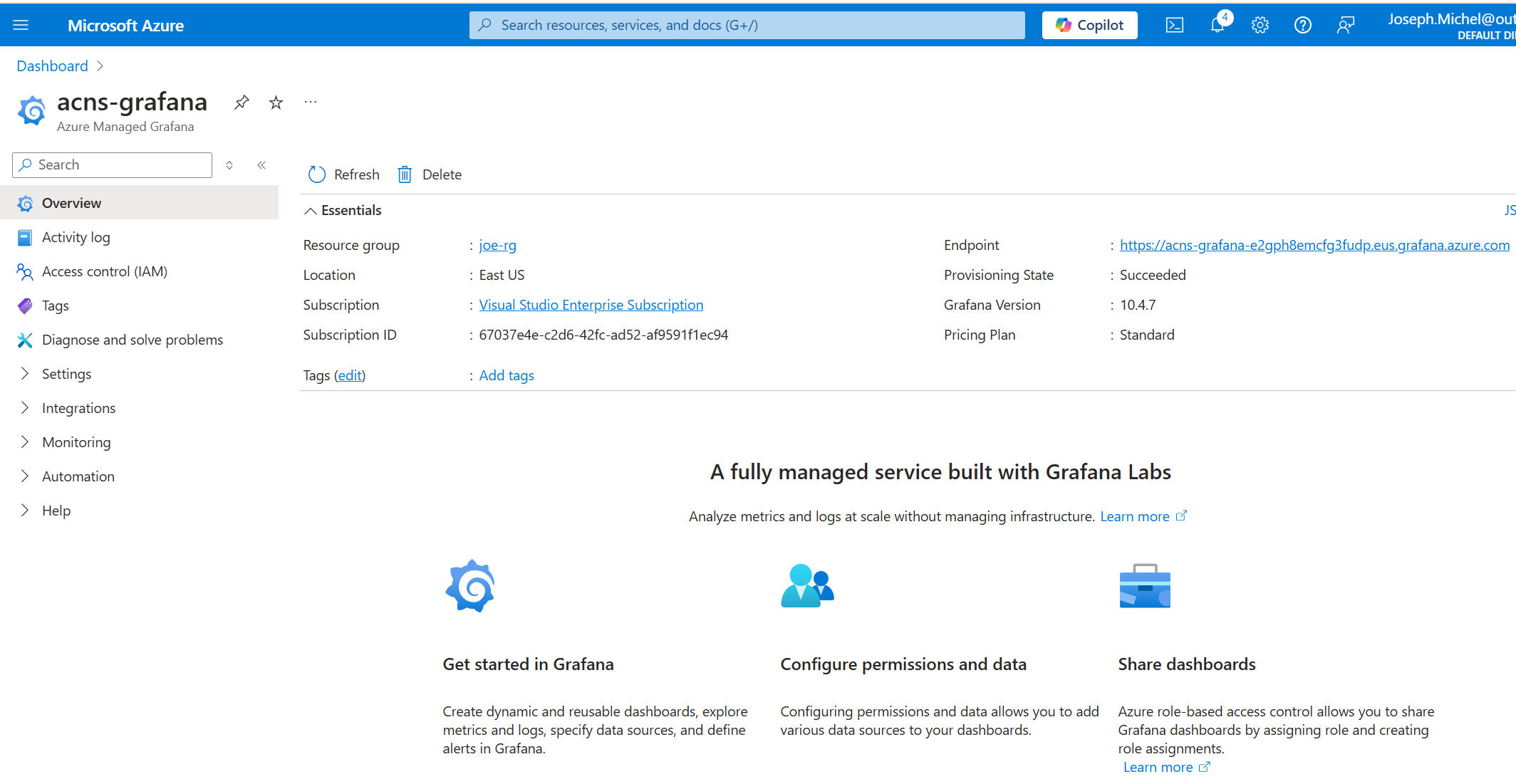Image resolution: width=1516 pixels, height=784 pixels.
Task: Open Visual Studio Enterprise Subscription link
Action: point(591,305)
